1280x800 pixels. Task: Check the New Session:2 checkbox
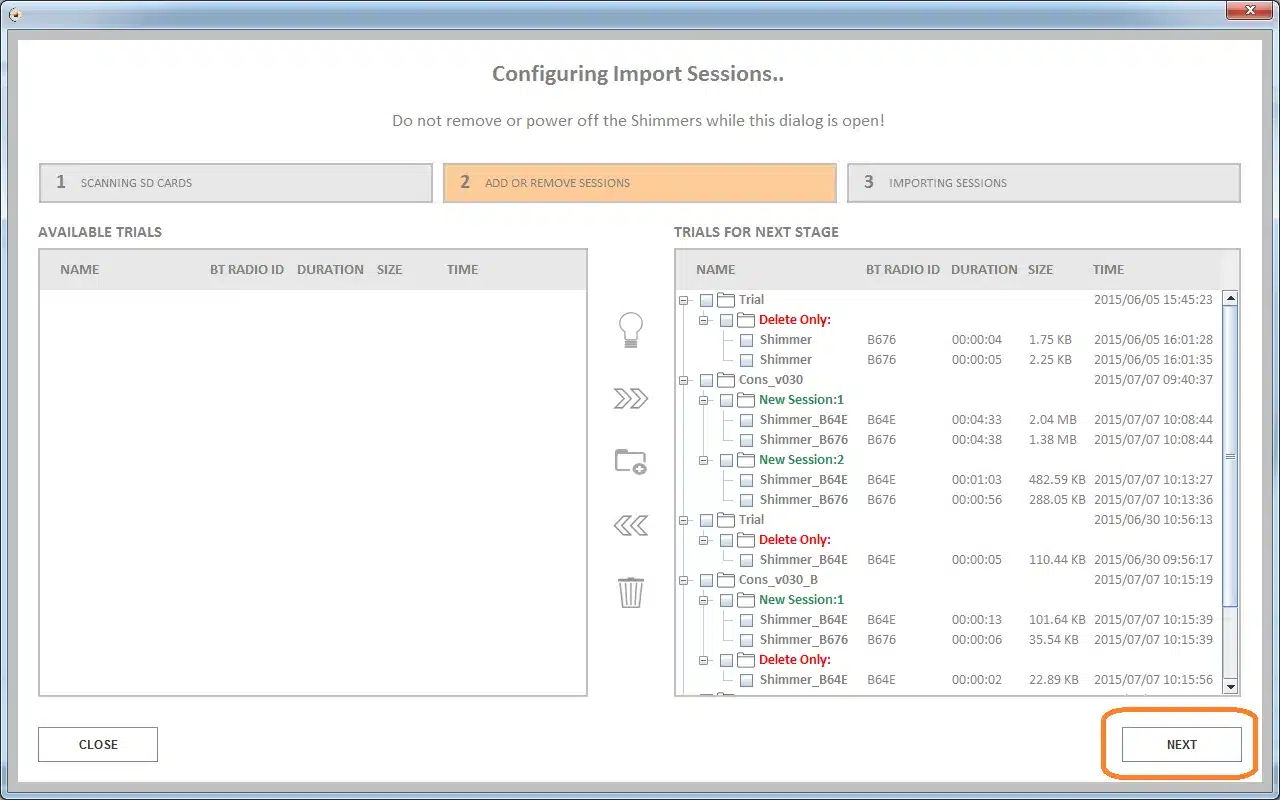pyautogui.click(x=727, y=460)
